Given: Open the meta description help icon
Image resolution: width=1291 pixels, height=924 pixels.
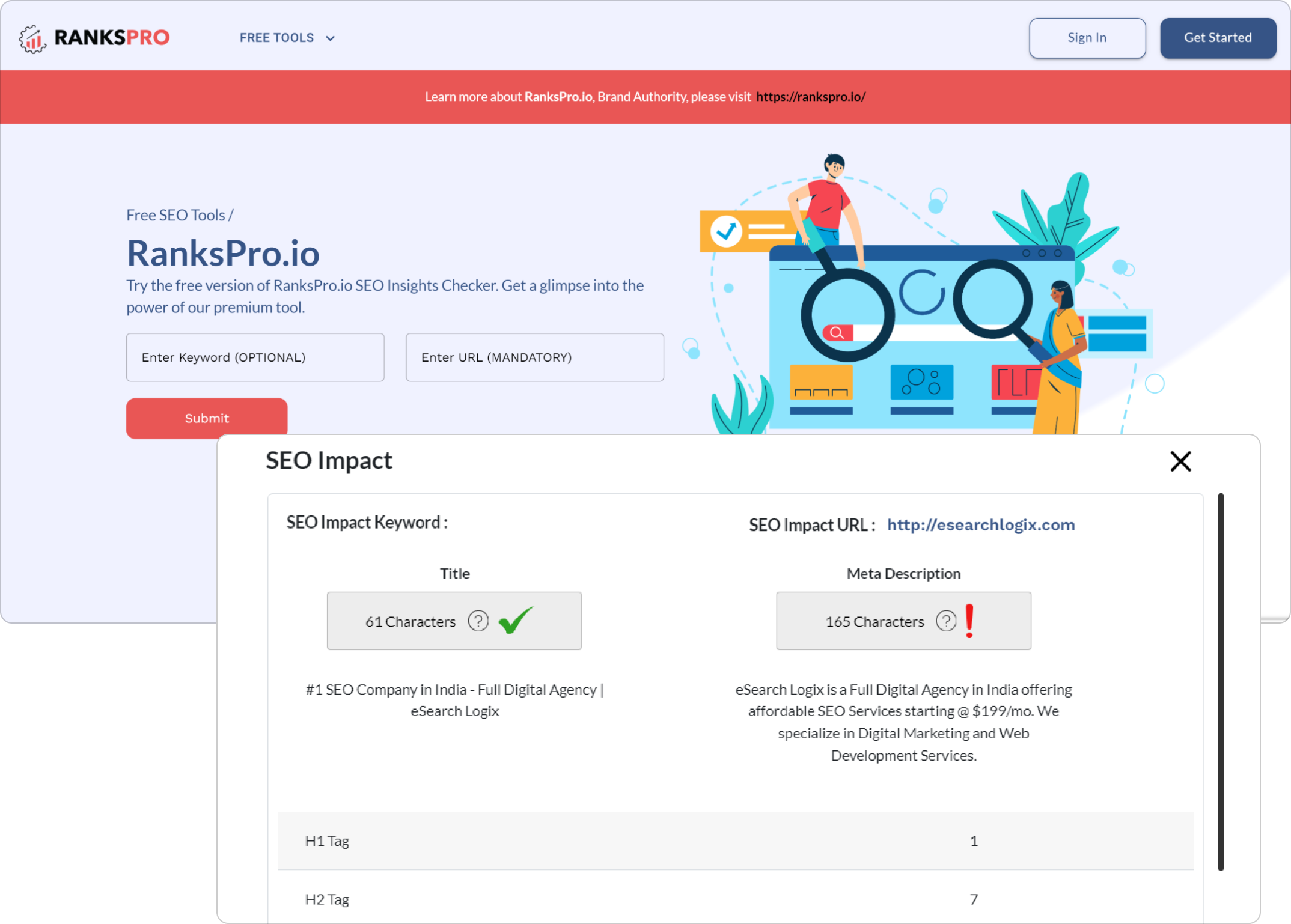Looking at the screenshot, I should click(x=945, y=621).
